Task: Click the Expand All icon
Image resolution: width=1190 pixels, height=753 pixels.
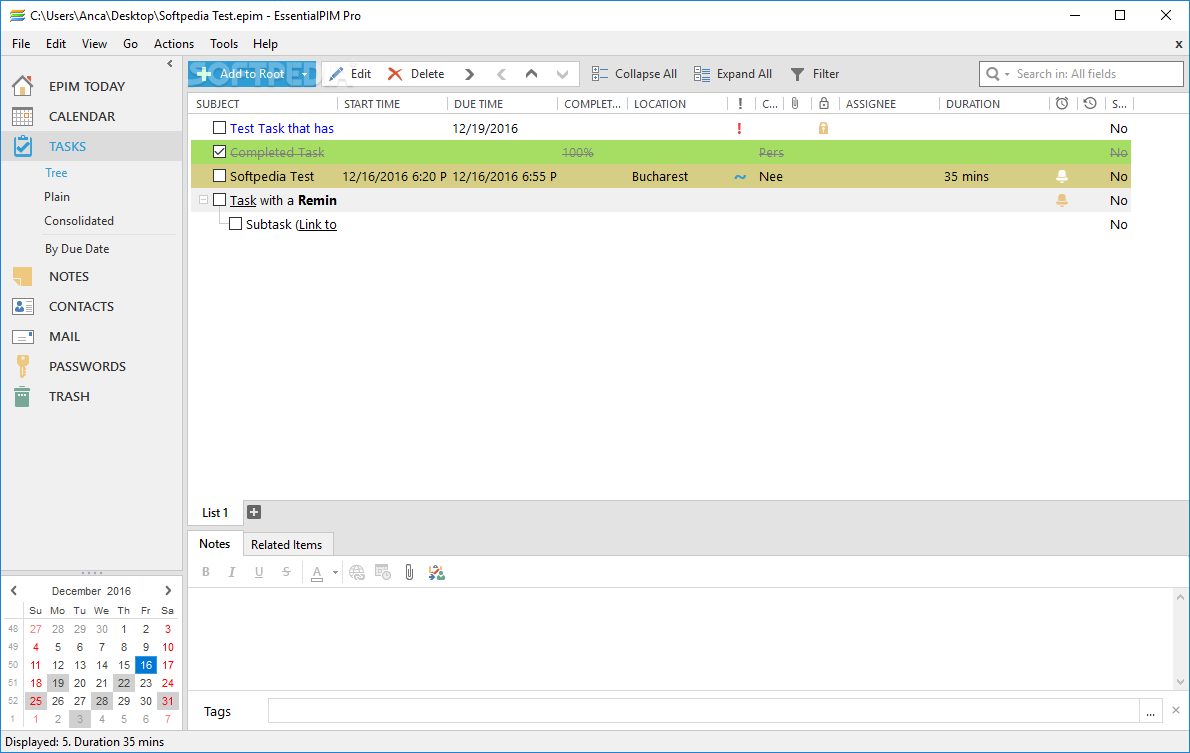Action: click(x=702, y=74)
